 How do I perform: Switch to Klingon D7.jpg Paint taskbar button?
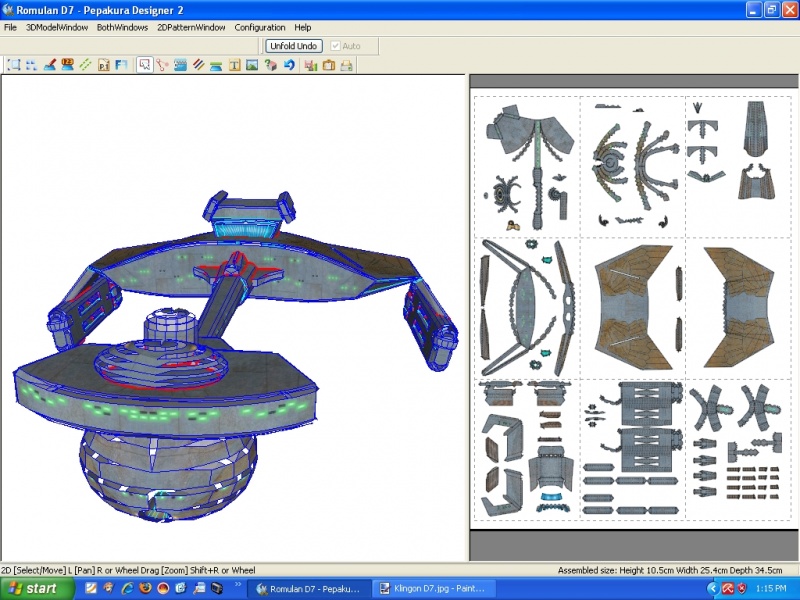coord(434,589)
